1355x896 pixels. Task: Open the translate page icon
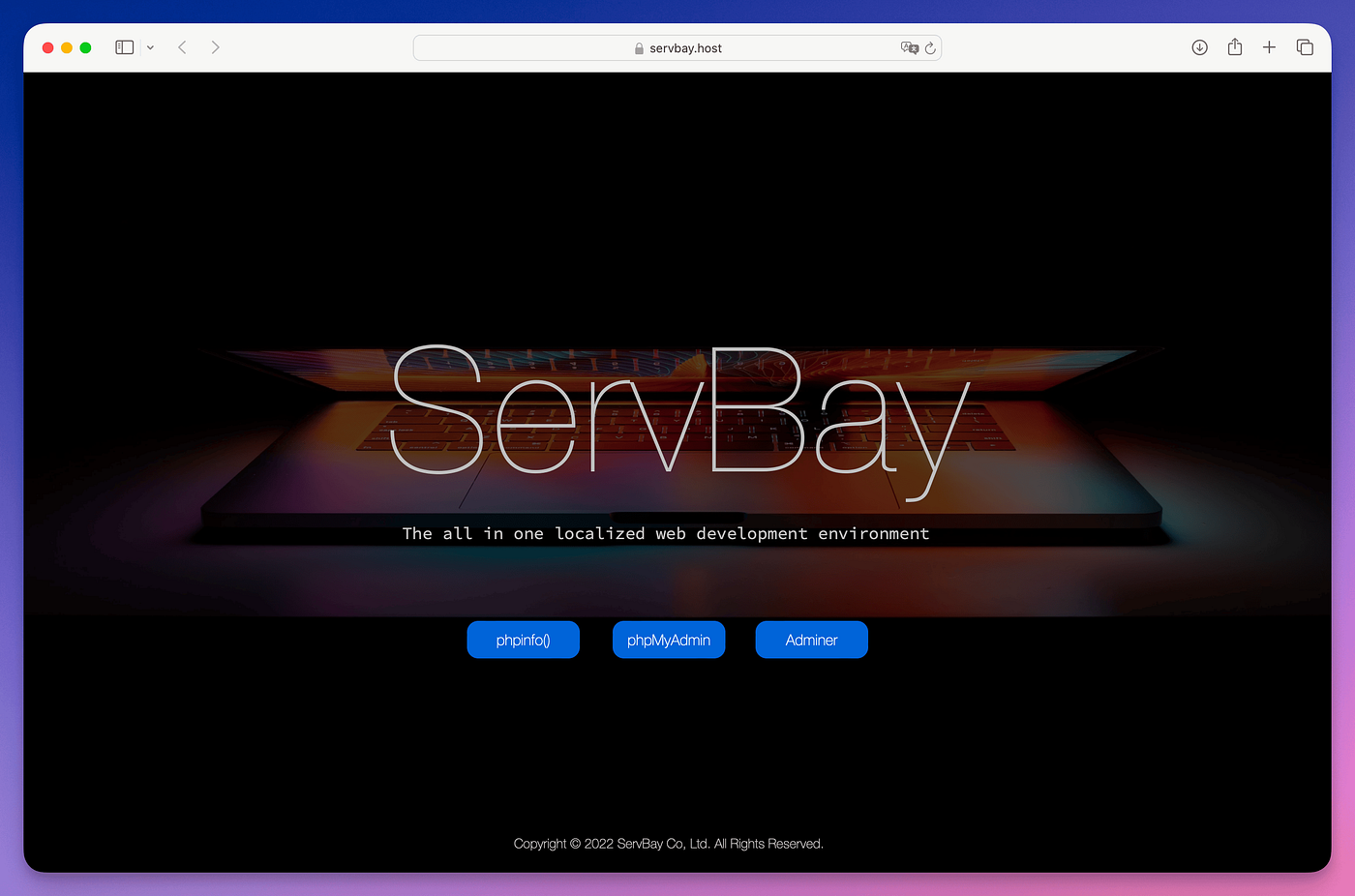coord(909,47)
